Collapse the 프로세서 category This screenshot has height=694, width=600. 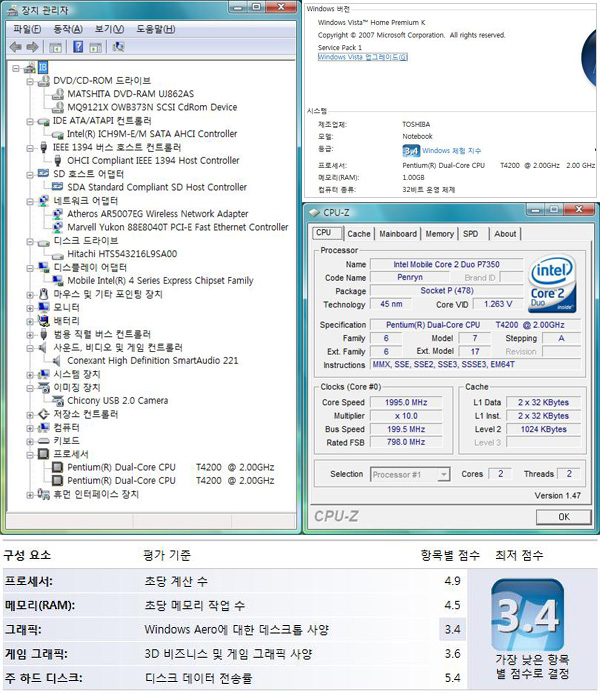[30, 454]
